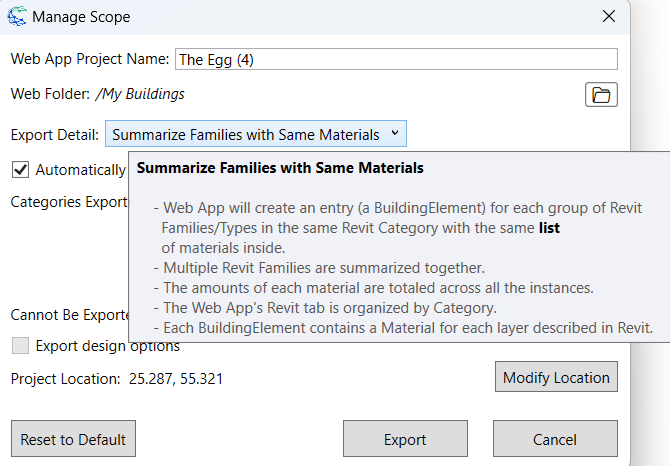Click the '/My Buildings' web folder path
670x466 pixels.
click(x=140, y=94)
